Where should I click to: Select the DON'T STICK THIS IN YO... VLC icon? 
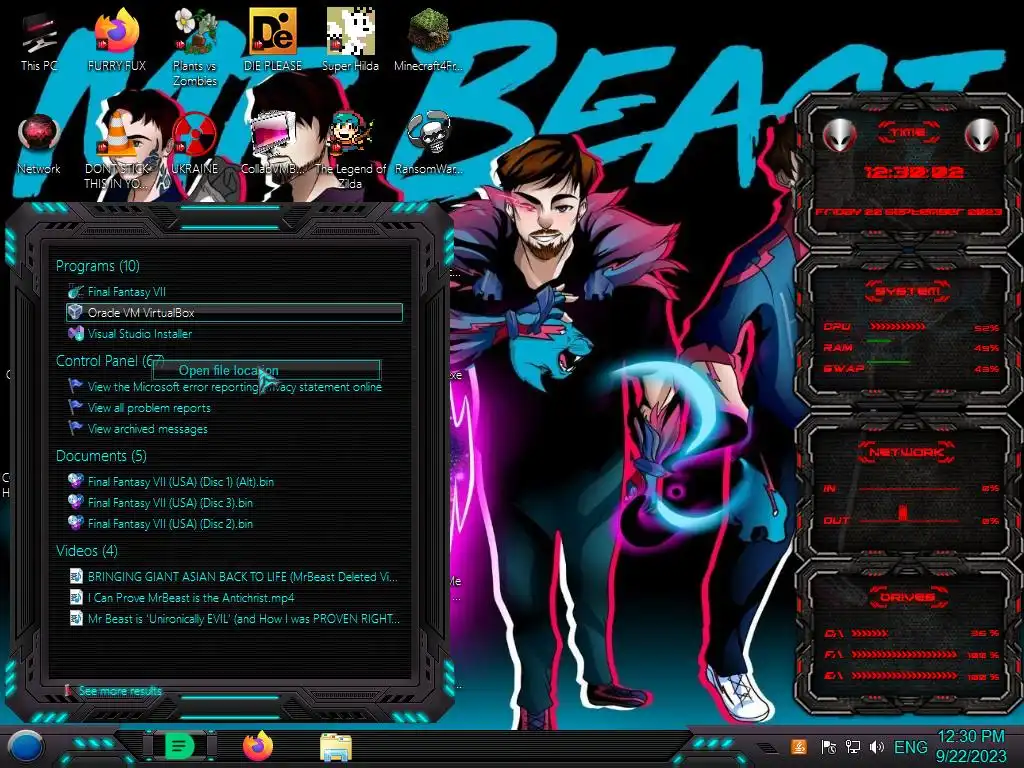[117, 152]
